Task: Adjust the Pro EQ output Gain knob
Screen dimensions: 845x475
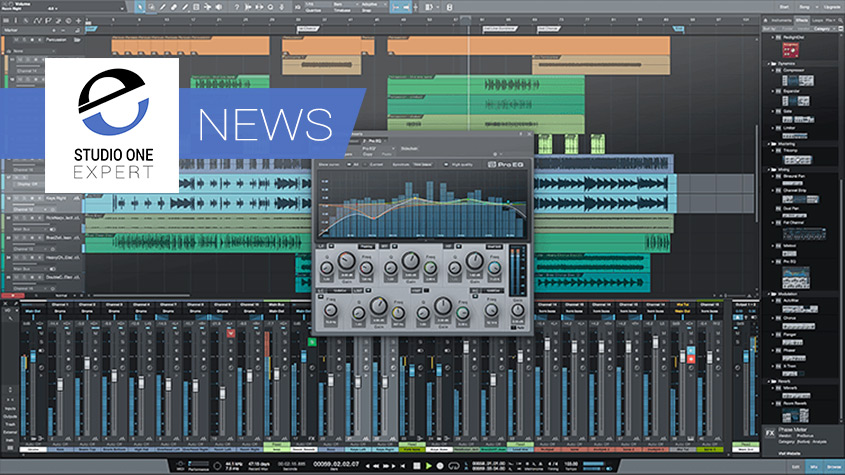Action: point(518,310)
